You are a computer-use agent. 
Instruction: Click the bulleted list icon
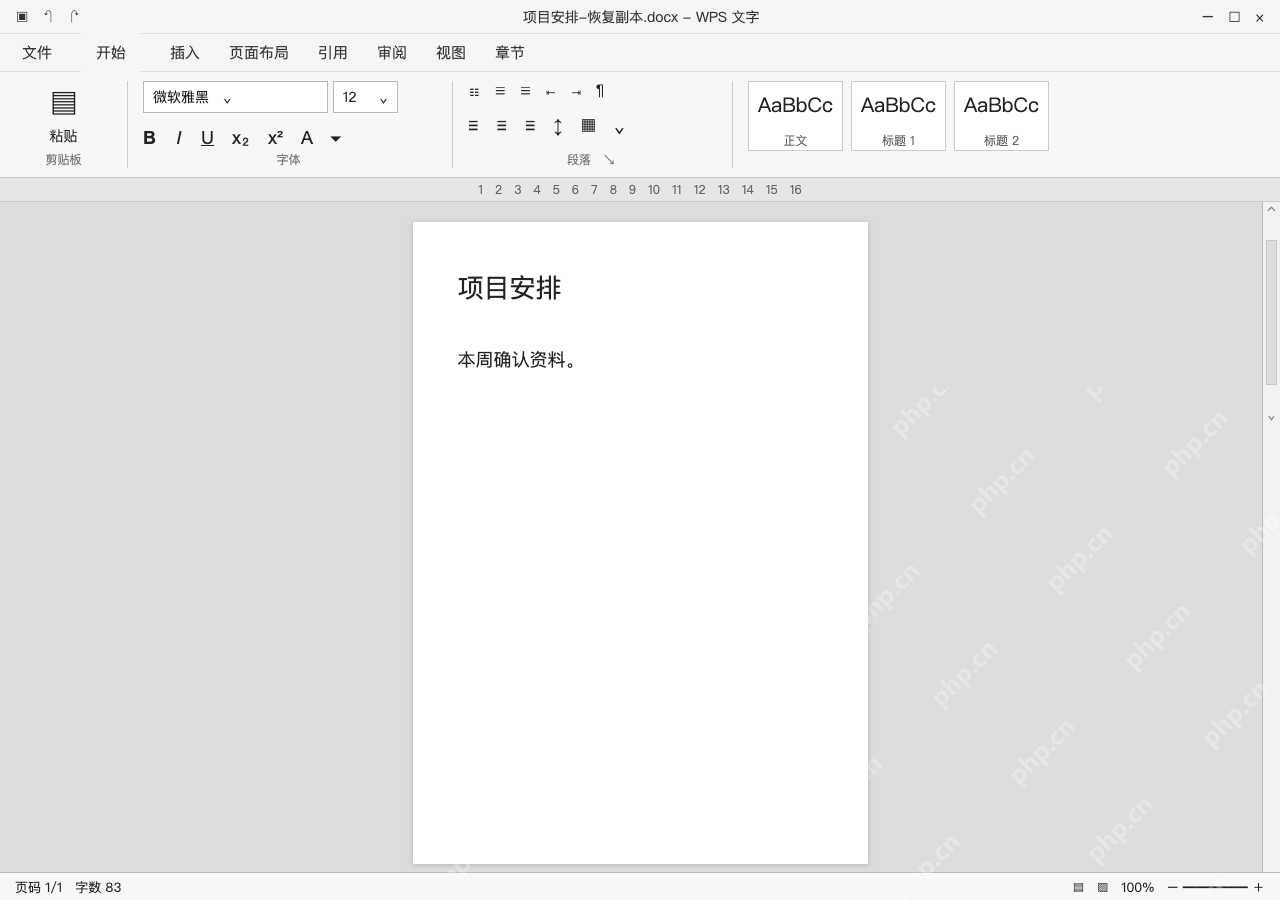474,92
